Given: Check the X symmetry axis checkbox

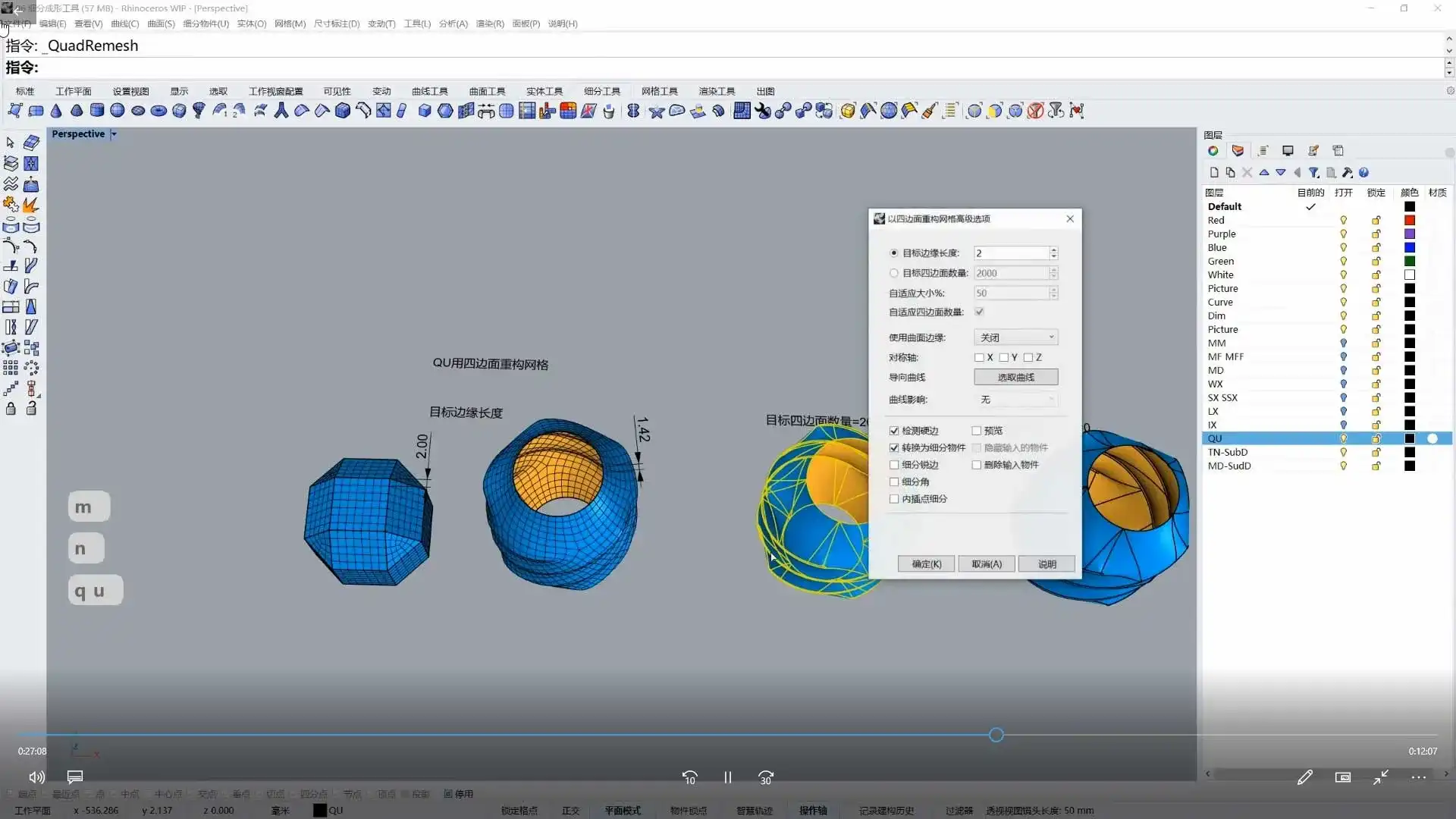Looking at the screenshot, I should pos(979,357).
